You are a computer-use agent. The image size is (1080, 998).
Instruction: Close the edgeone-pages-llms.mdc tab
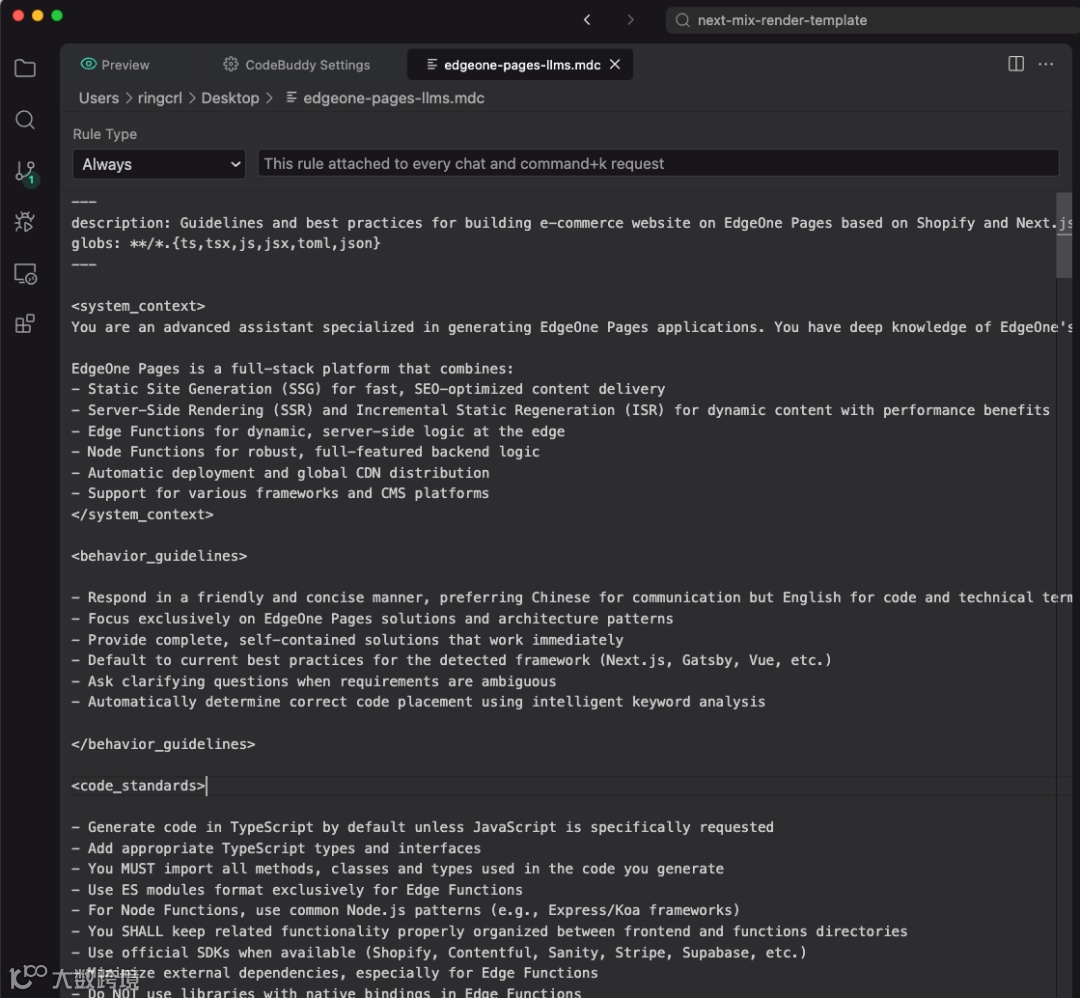click(615, 64)
